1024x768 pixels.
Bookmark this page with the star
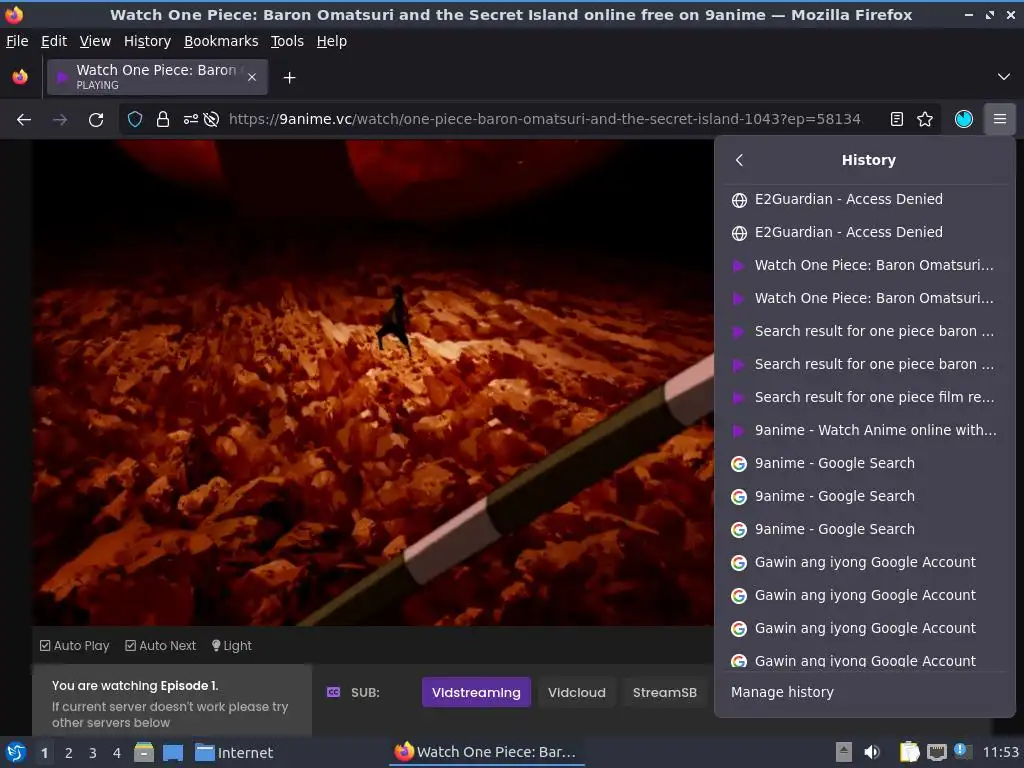(x=925, y=119)
